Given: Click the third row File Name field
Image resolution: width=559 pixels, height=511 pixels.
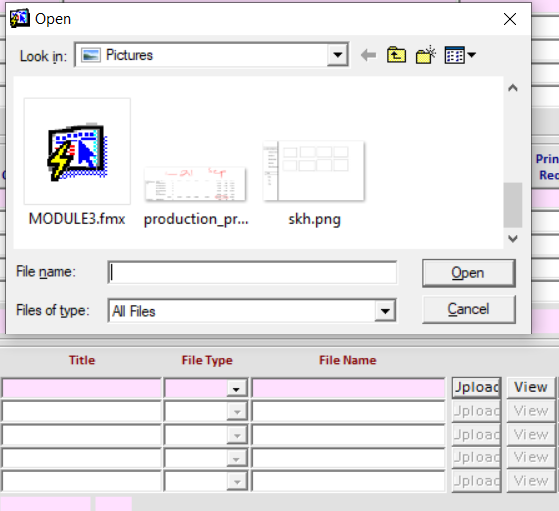Looking at the screenshot, I should click(x=348, y=435).
